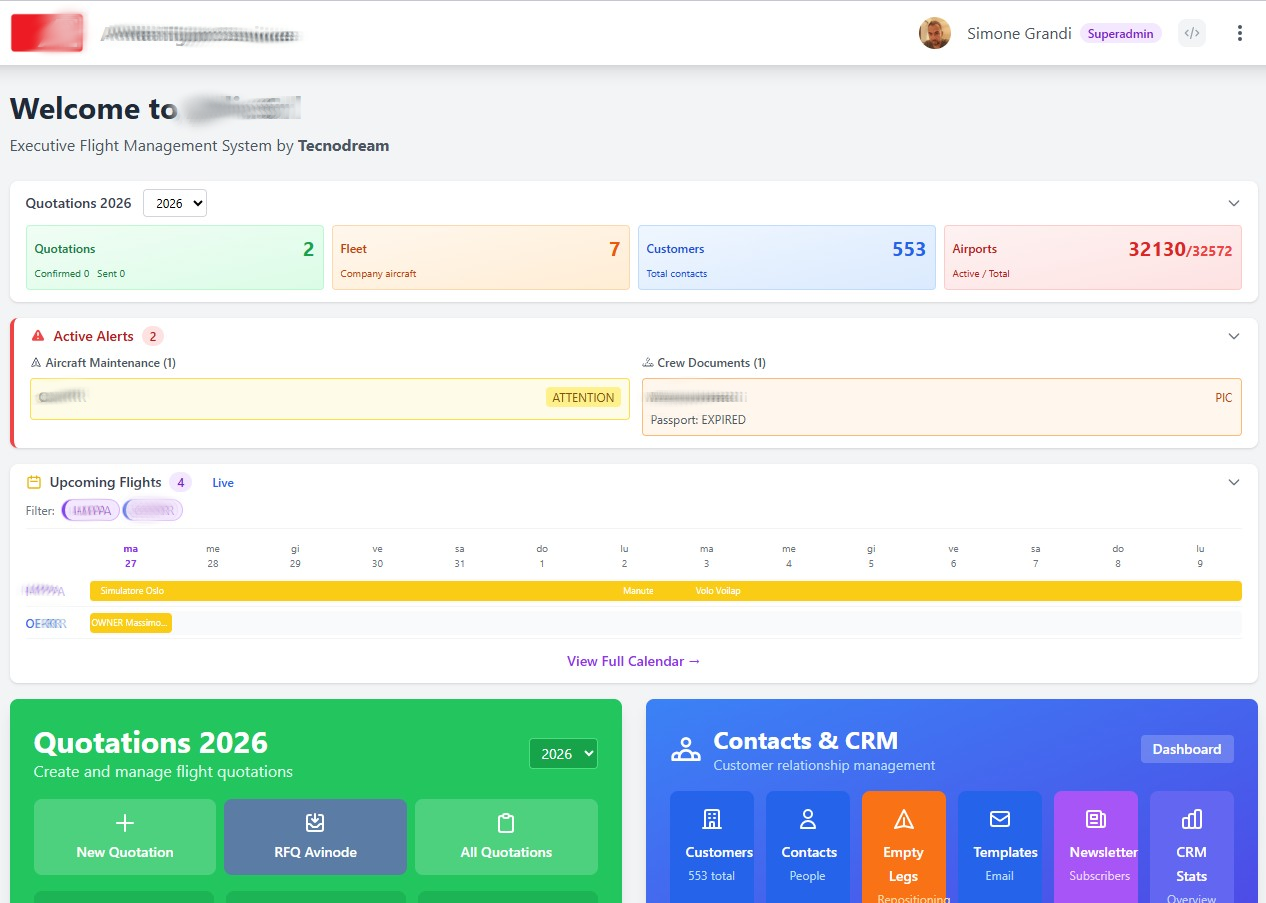Collapse the Upcoming Flights section
1266x903 pixels.
click(1233, 483)
